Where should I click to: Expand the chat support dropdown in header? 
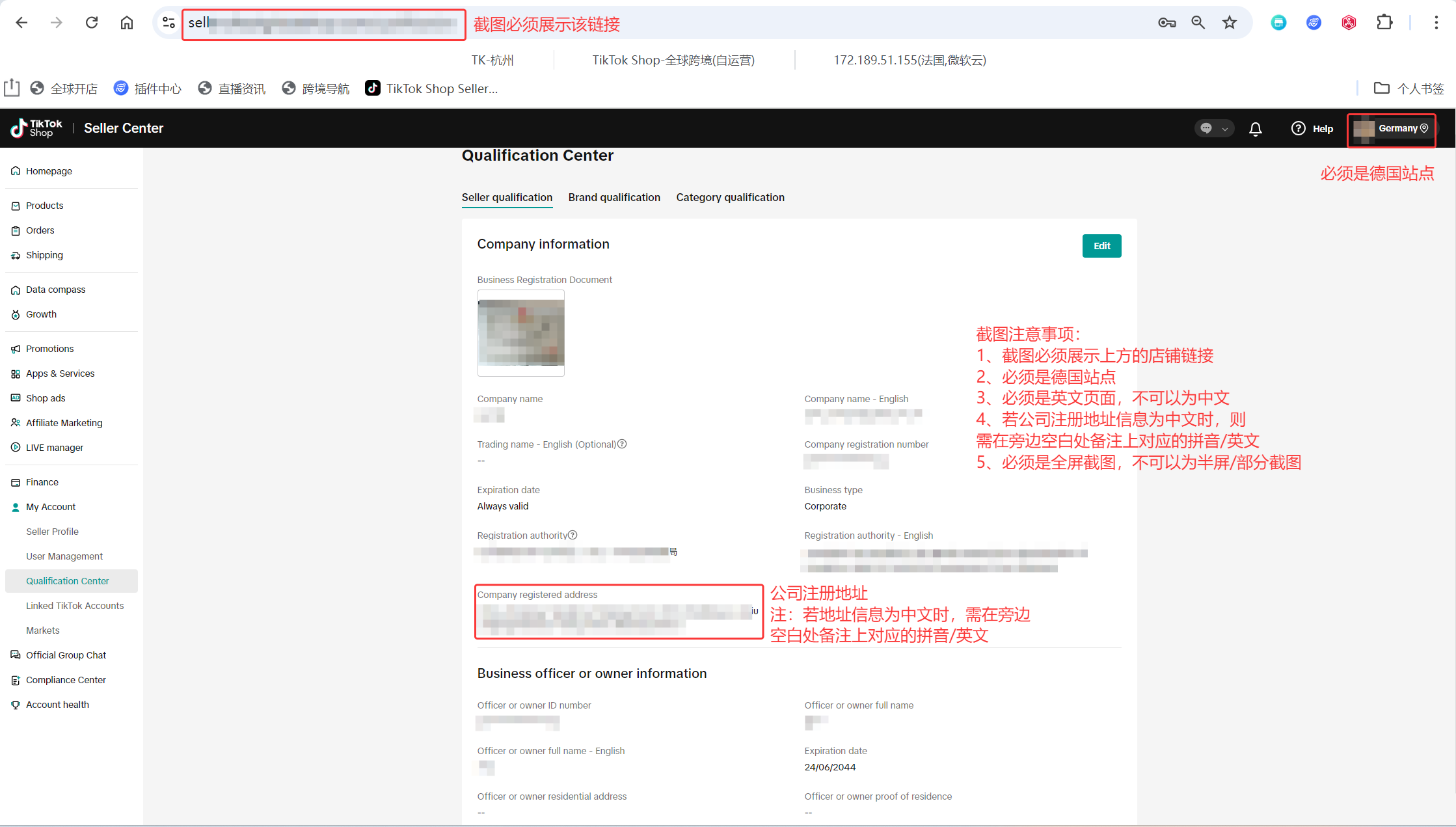coord(1214,129)
